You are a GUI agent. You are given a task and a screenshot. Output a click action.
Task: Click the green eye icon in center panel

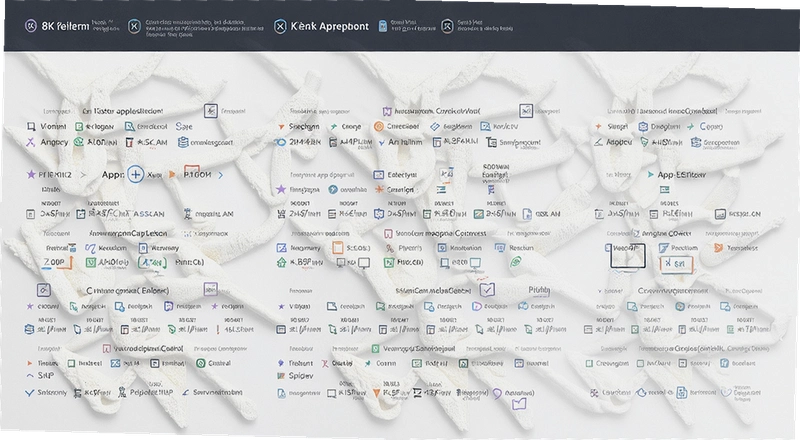pyautogui.click(x=515, y=262)
